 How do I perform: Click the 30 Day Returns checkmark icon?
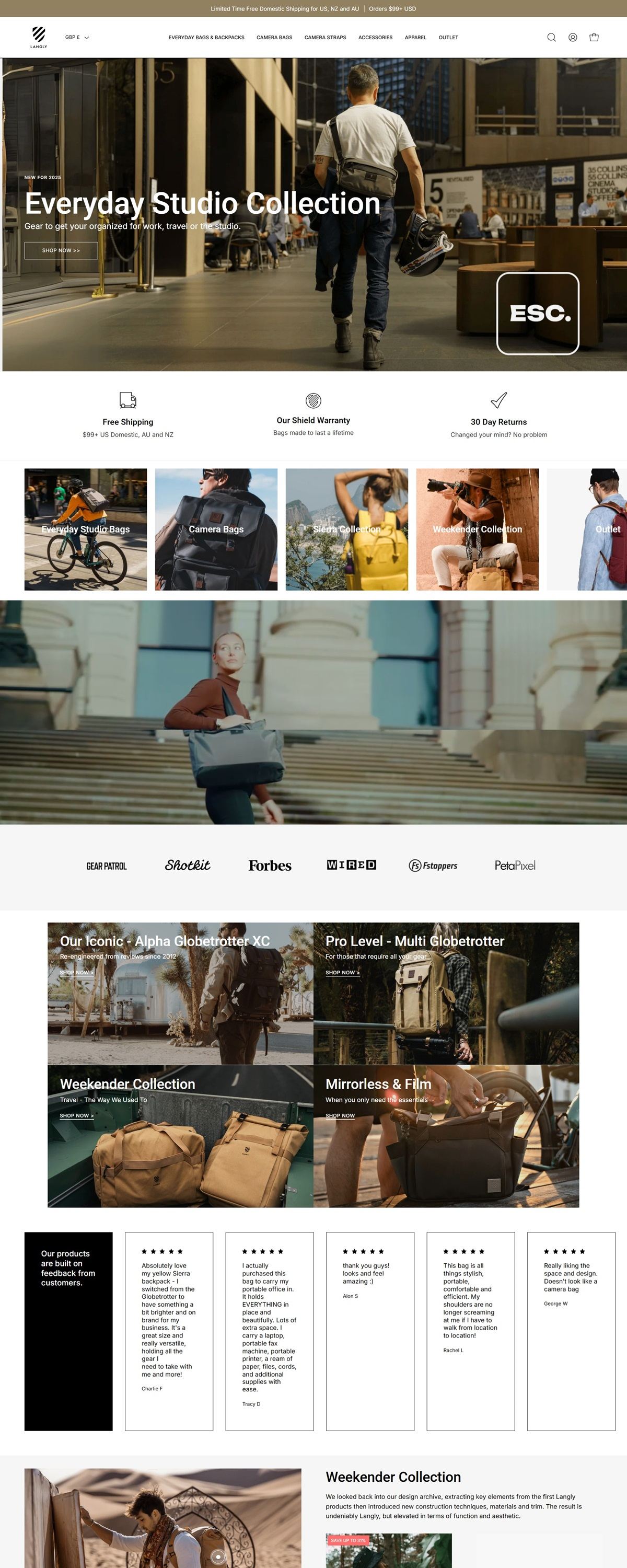[498, 400]
